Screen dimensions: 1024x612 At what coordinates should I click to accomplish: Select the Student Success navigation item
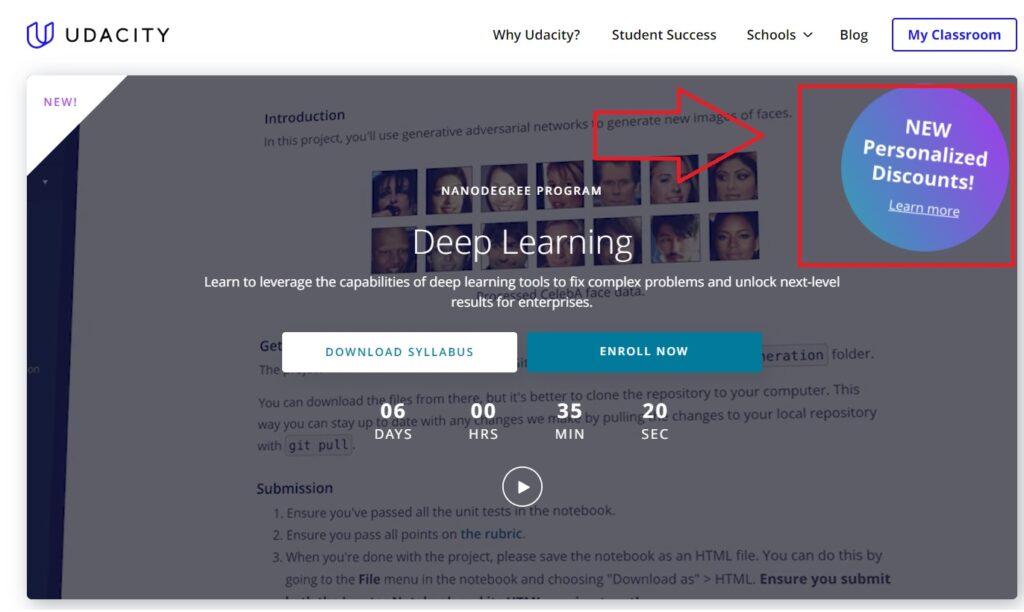coord(663,34)
